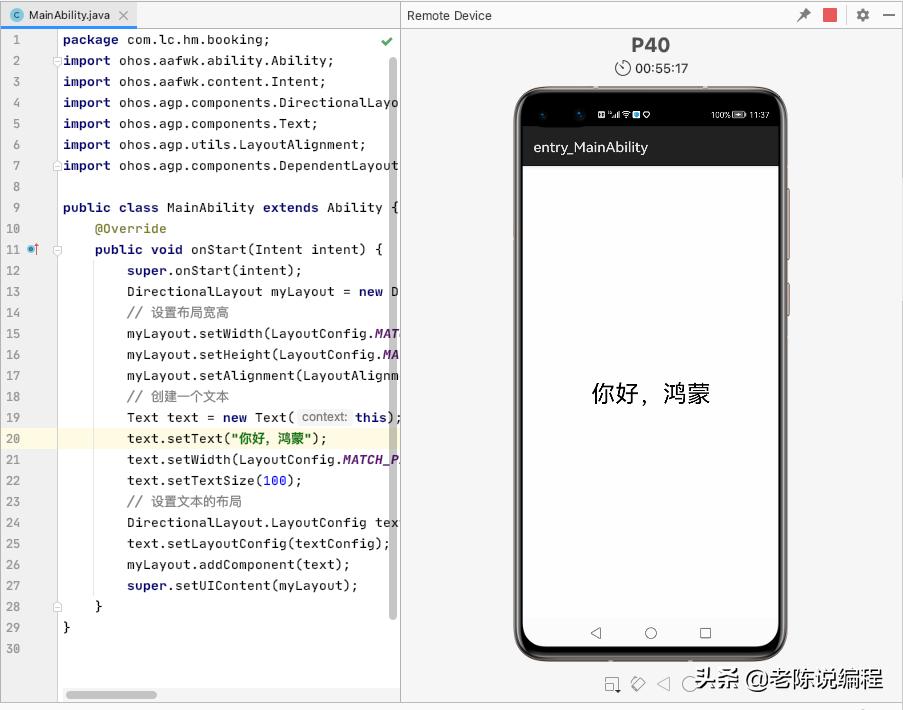The height and width of the screenshot is (710, 903).
Task: Pin the Remote Device panel
Action: click(x=803, y=14)
